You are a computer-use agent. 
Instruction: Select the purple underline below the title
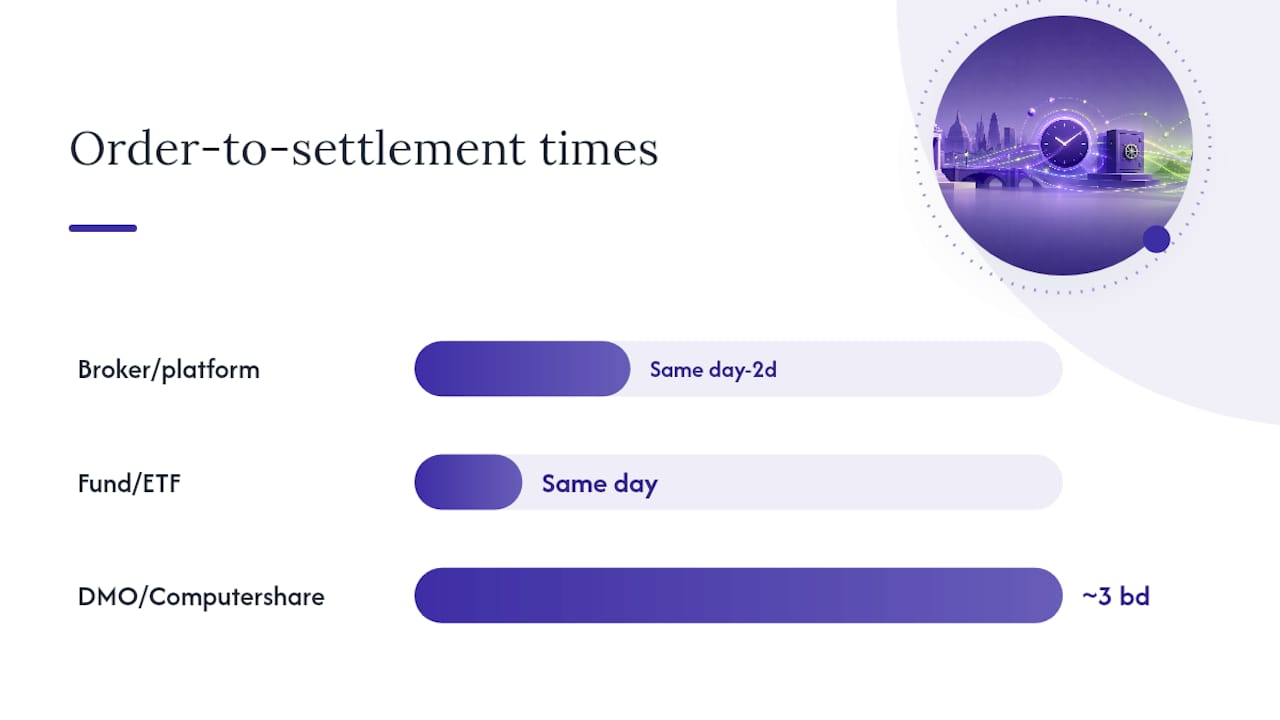click(103, 228)
